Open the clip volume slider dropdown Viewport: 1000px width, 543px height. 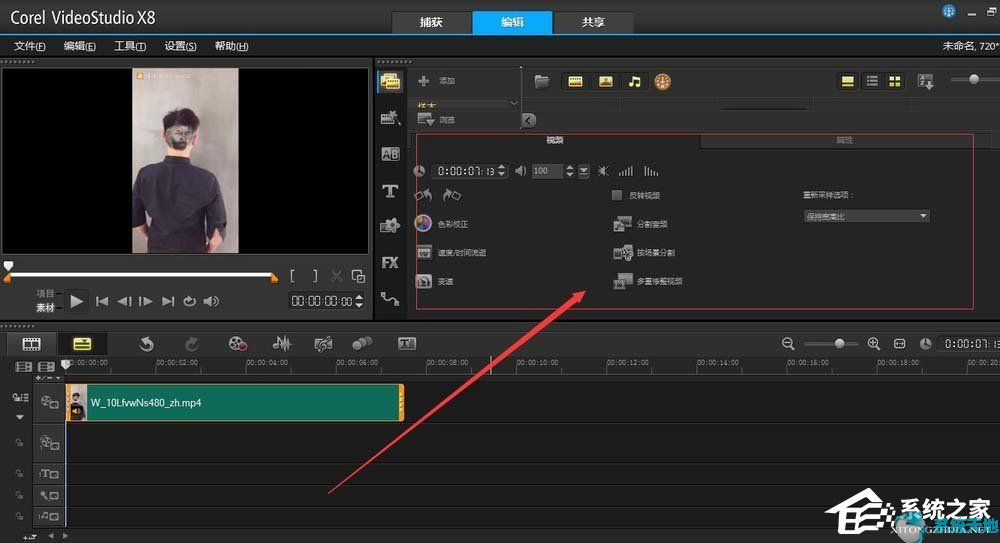pyautogui.click(x=584, y=171)
